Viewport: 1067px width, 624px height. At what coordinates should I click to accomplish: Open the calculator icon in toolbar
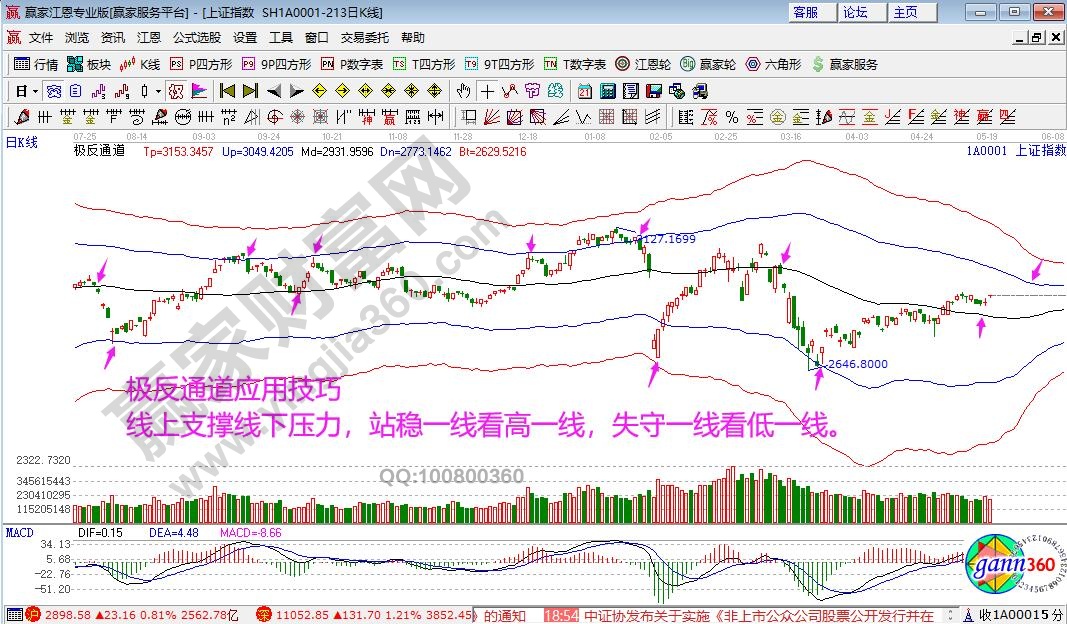point(608,91)
